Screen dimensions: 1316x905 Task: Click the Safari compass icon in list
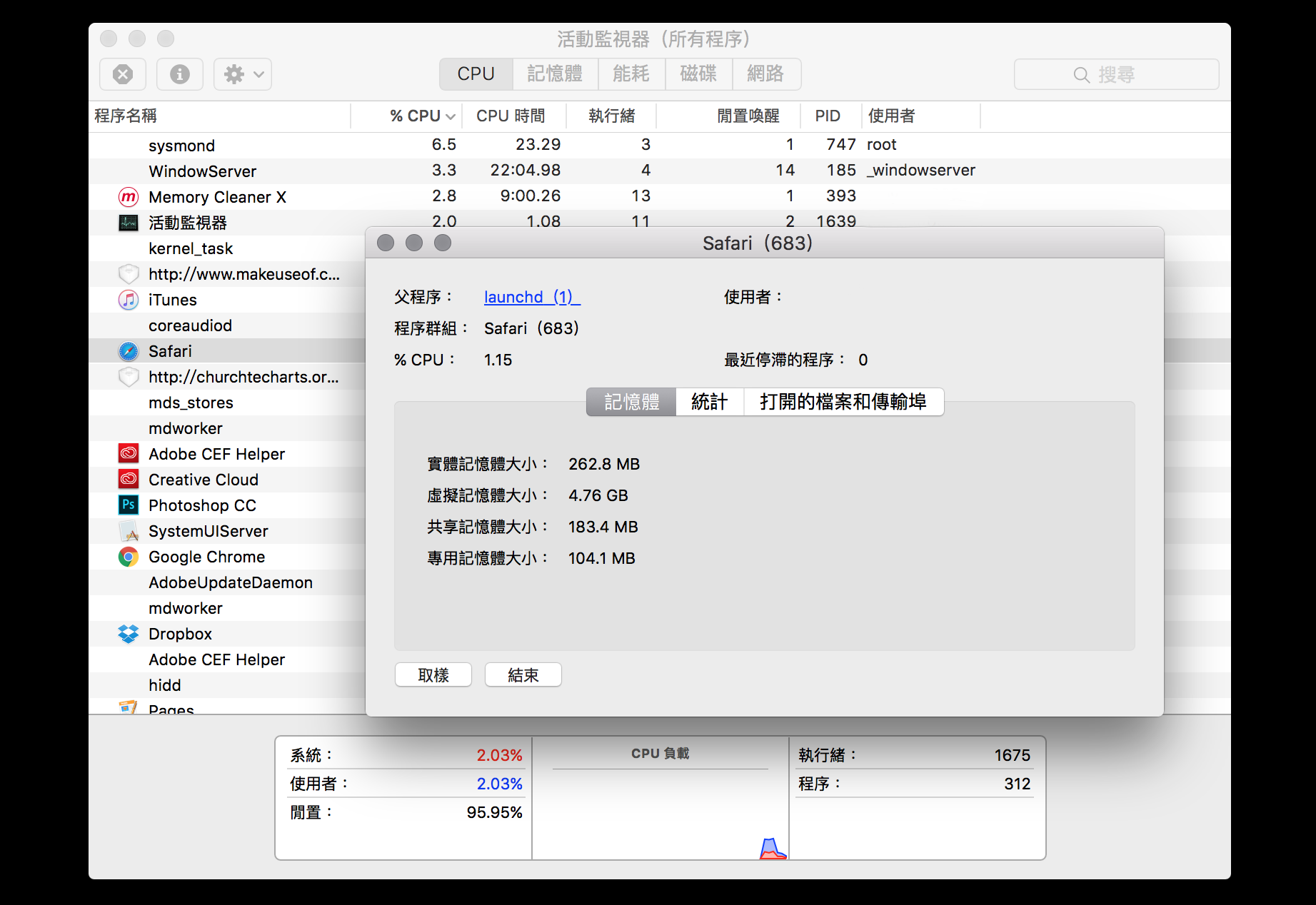pyautogui.click(x=129, y=351)
